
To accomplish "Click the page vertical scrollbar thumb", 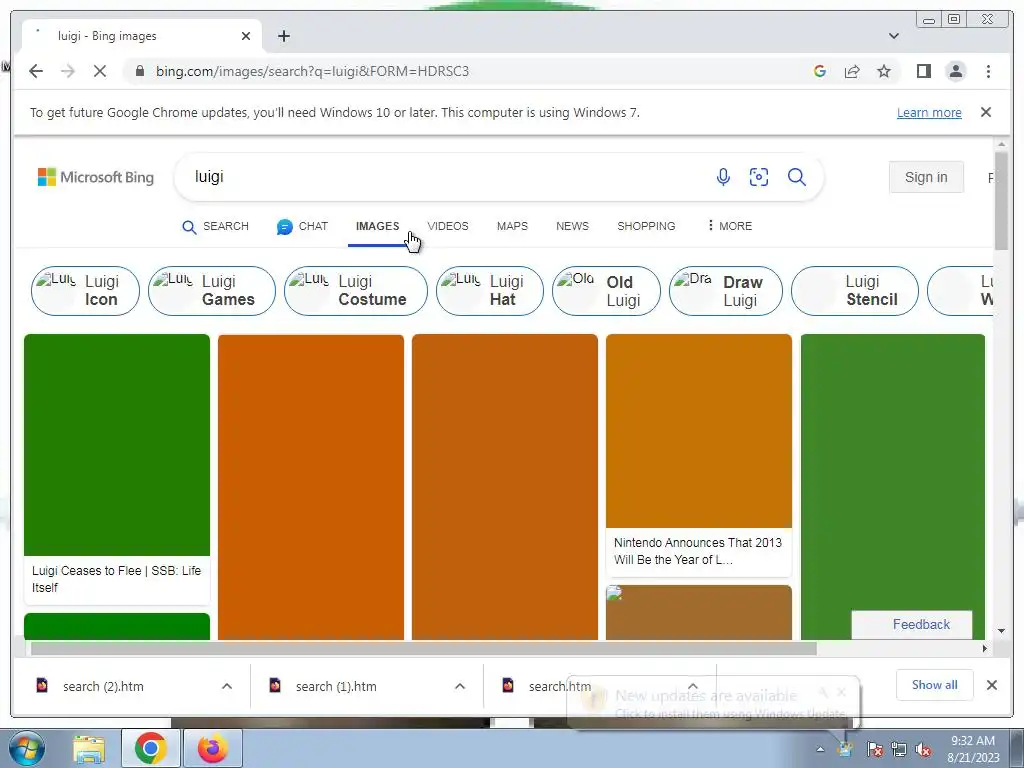I will (1002, 200).
